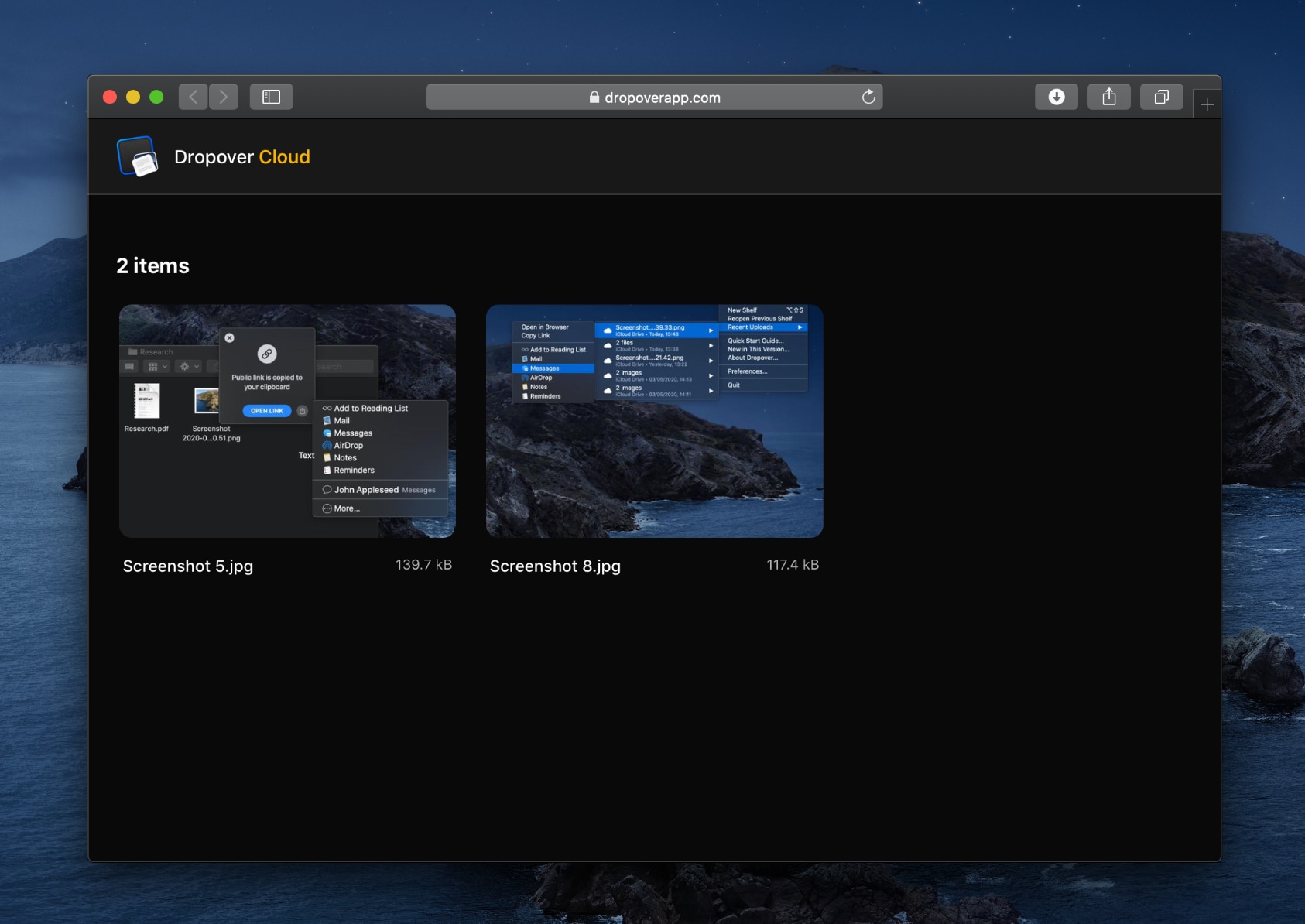
Task: Click the lock icon in address bar
Action: tap(594, 98)
